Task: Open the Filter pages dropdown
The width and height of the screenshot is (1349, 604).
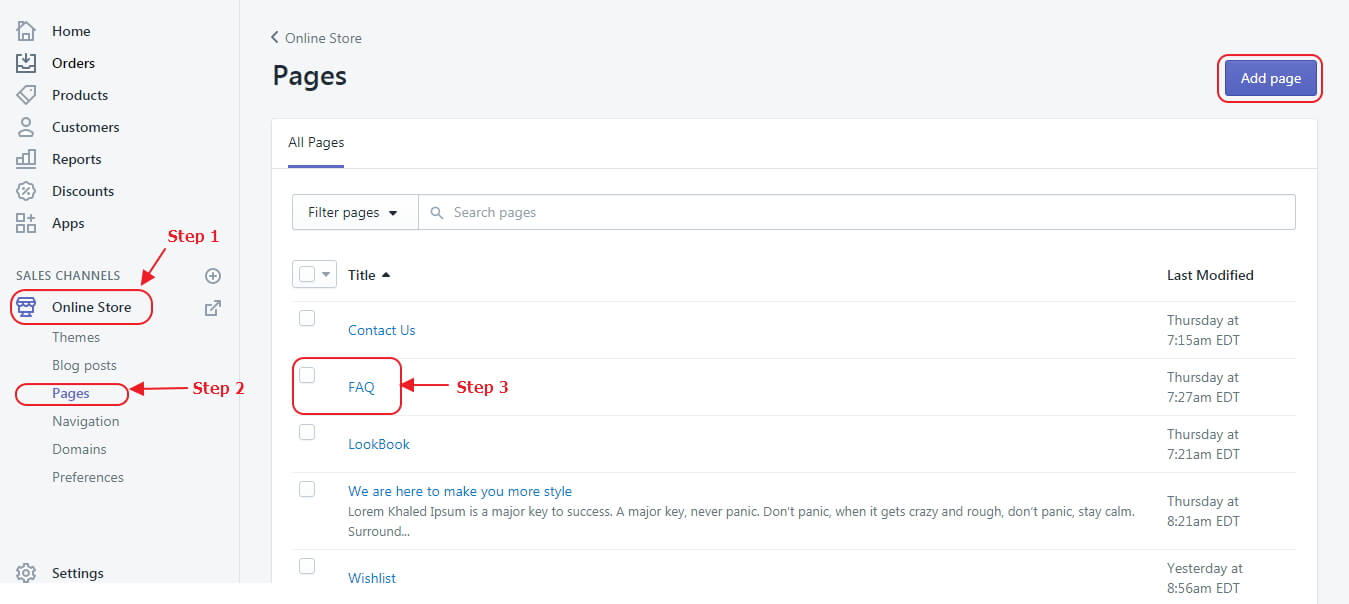Action: click(x=355, y=212)
